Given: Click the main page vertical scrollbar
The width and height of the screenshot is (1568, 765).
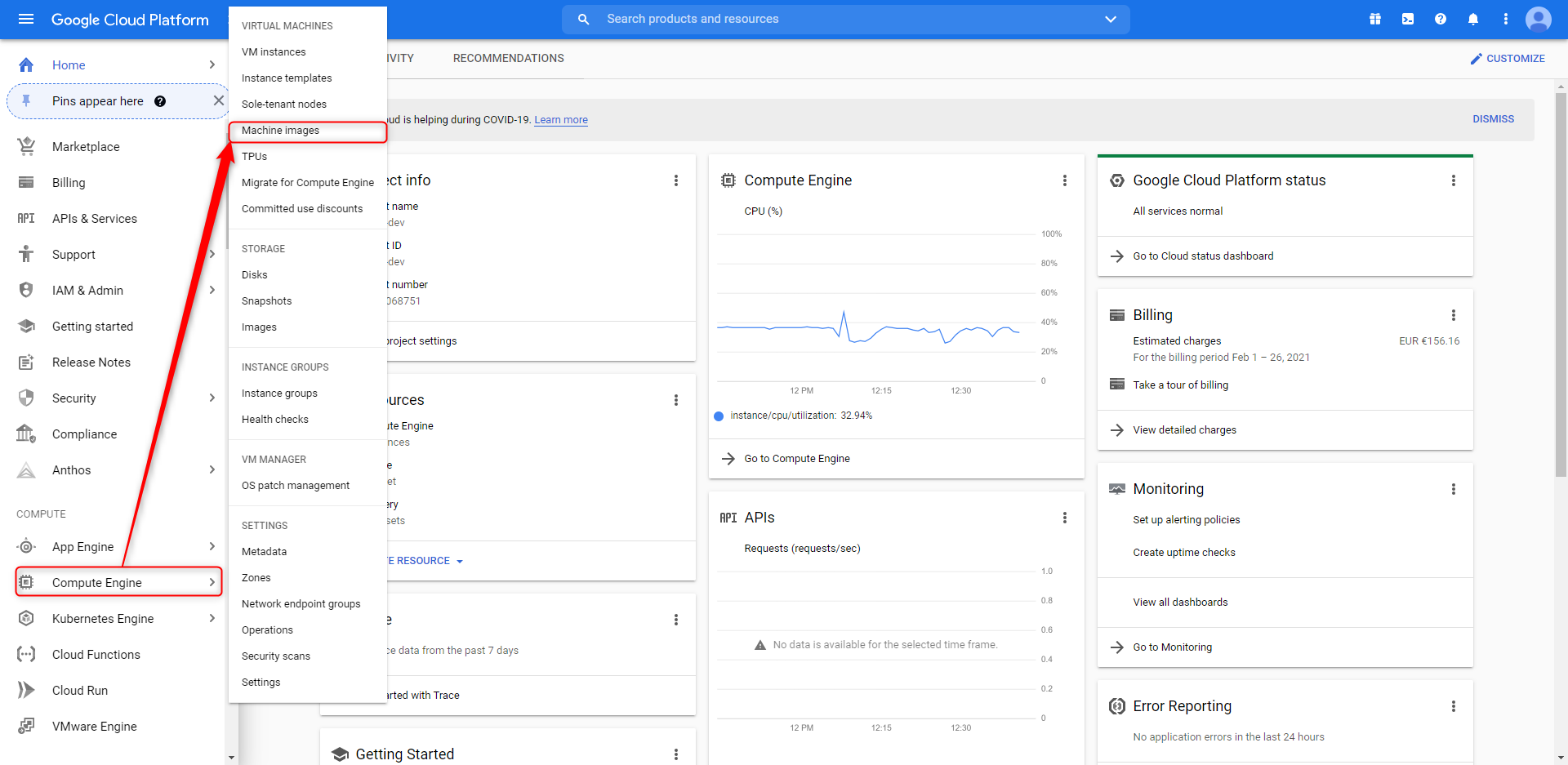Looking at the screenshot, I should tap(1561, 284).
